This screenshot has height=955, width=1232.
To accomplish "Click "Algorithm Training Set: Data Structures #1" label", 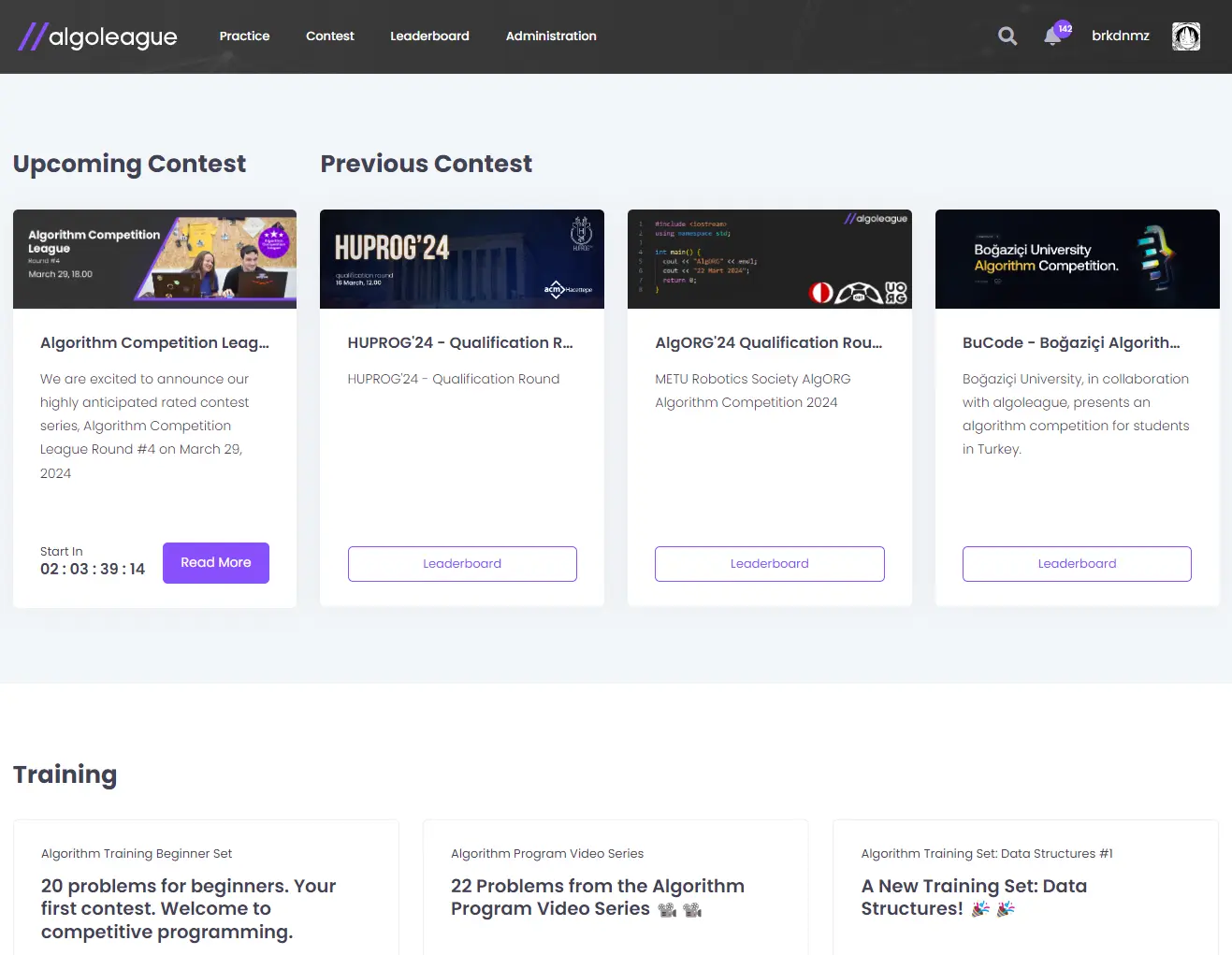I will coord(987,853).
